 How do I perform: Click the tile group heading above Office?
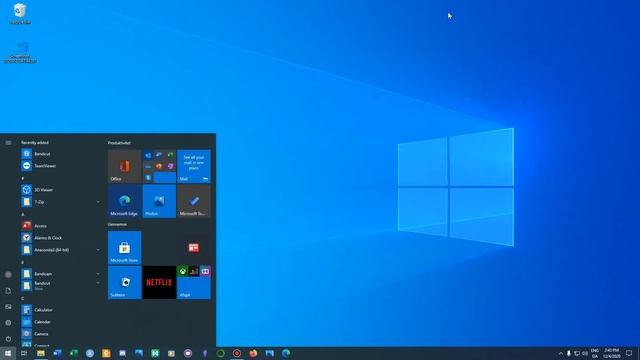click(x=119, y=143)
